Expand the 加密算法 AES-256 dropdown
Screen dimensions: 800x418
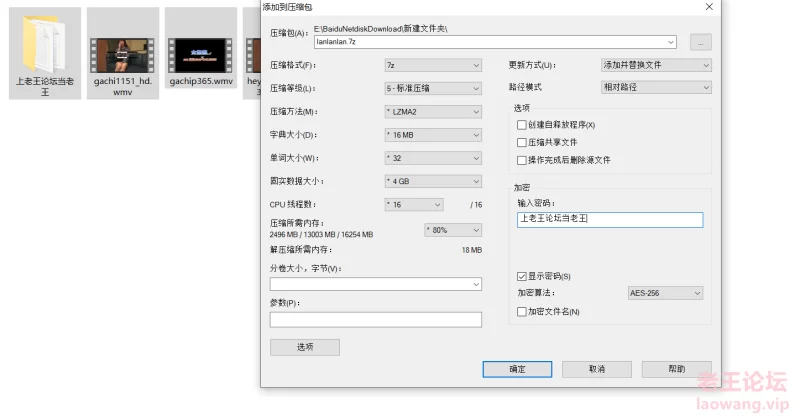coord(668,294)
